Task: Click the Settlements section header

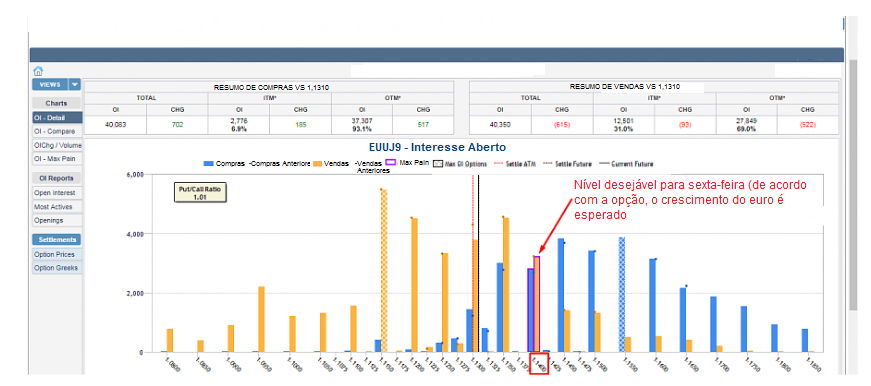Action: [x=56, y=240]
